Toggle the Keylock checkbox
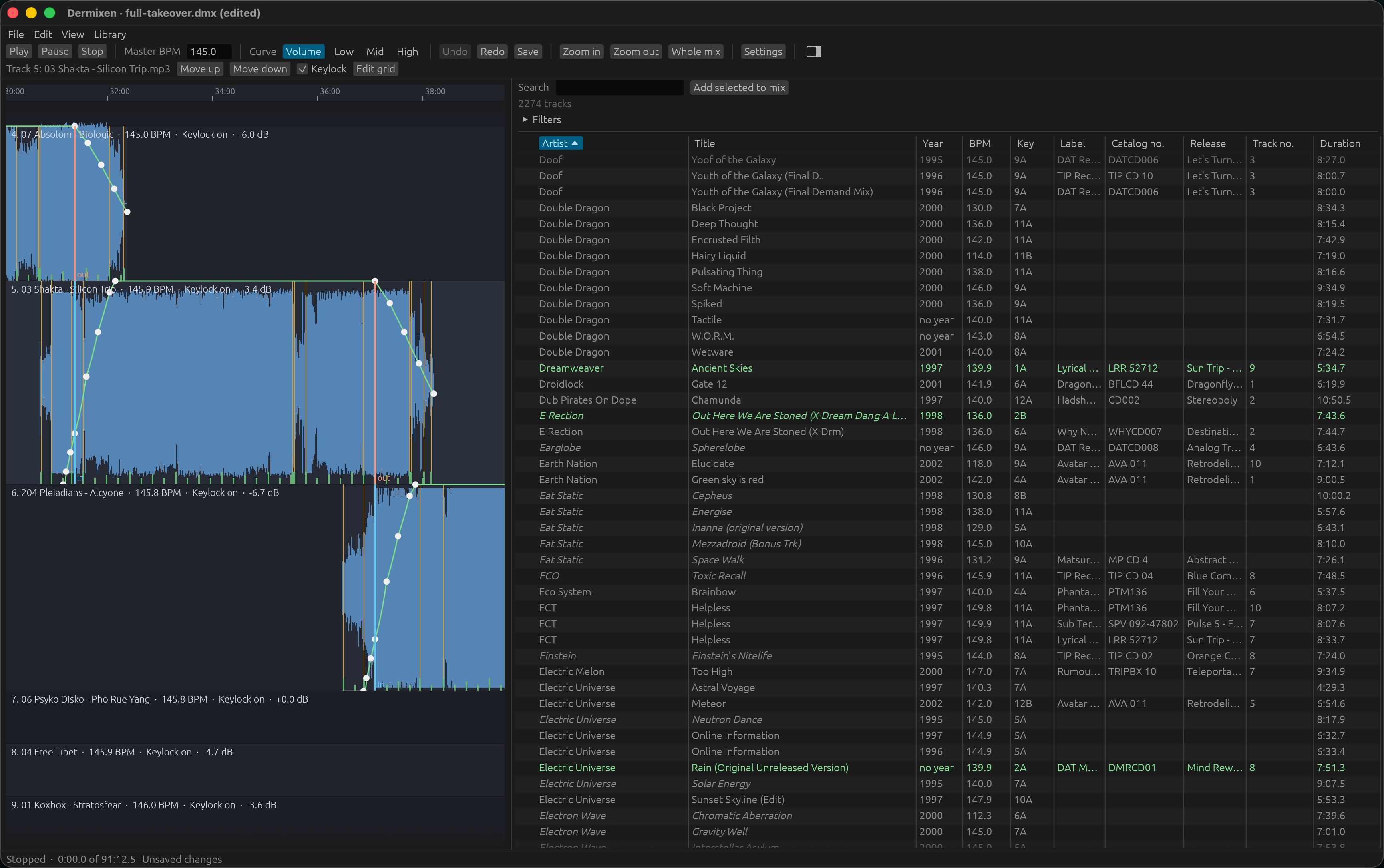The width and height of the screenshot is (1384, 868). click(x=302, y=69)
